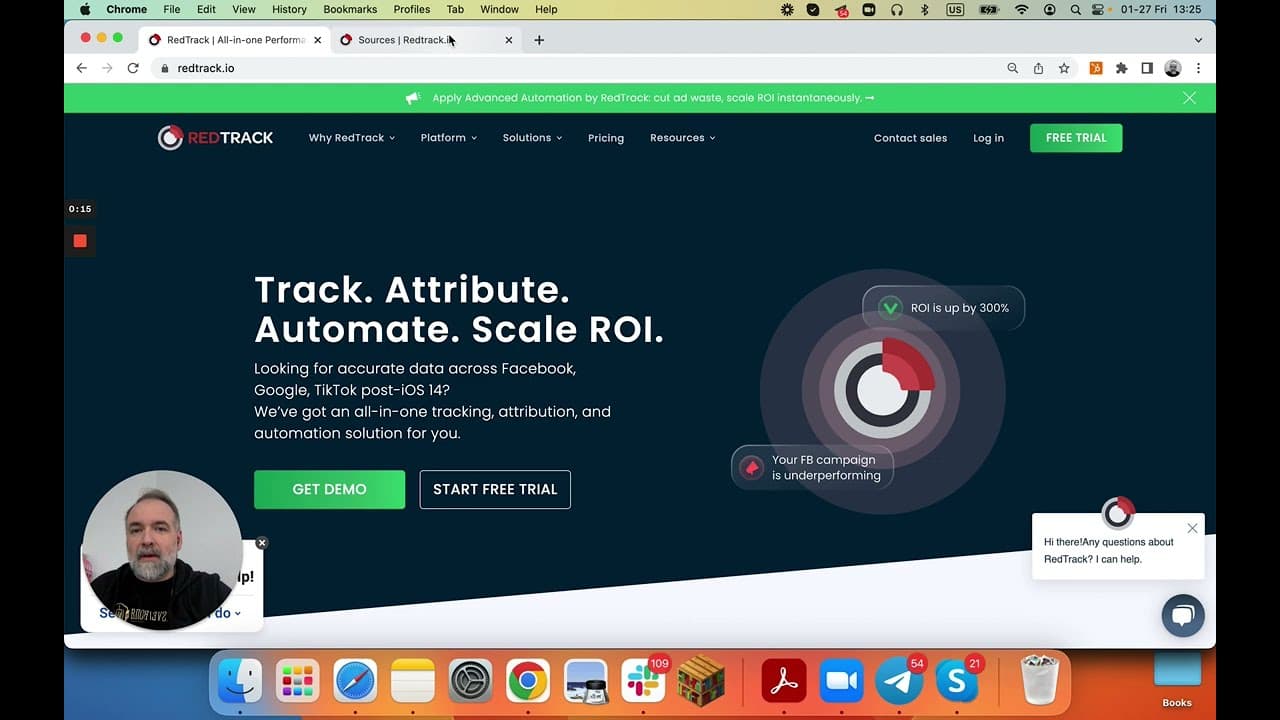Open Zoom from the Dock
1280x720 pixels.
pyautogui.click(x=841, y=681)
